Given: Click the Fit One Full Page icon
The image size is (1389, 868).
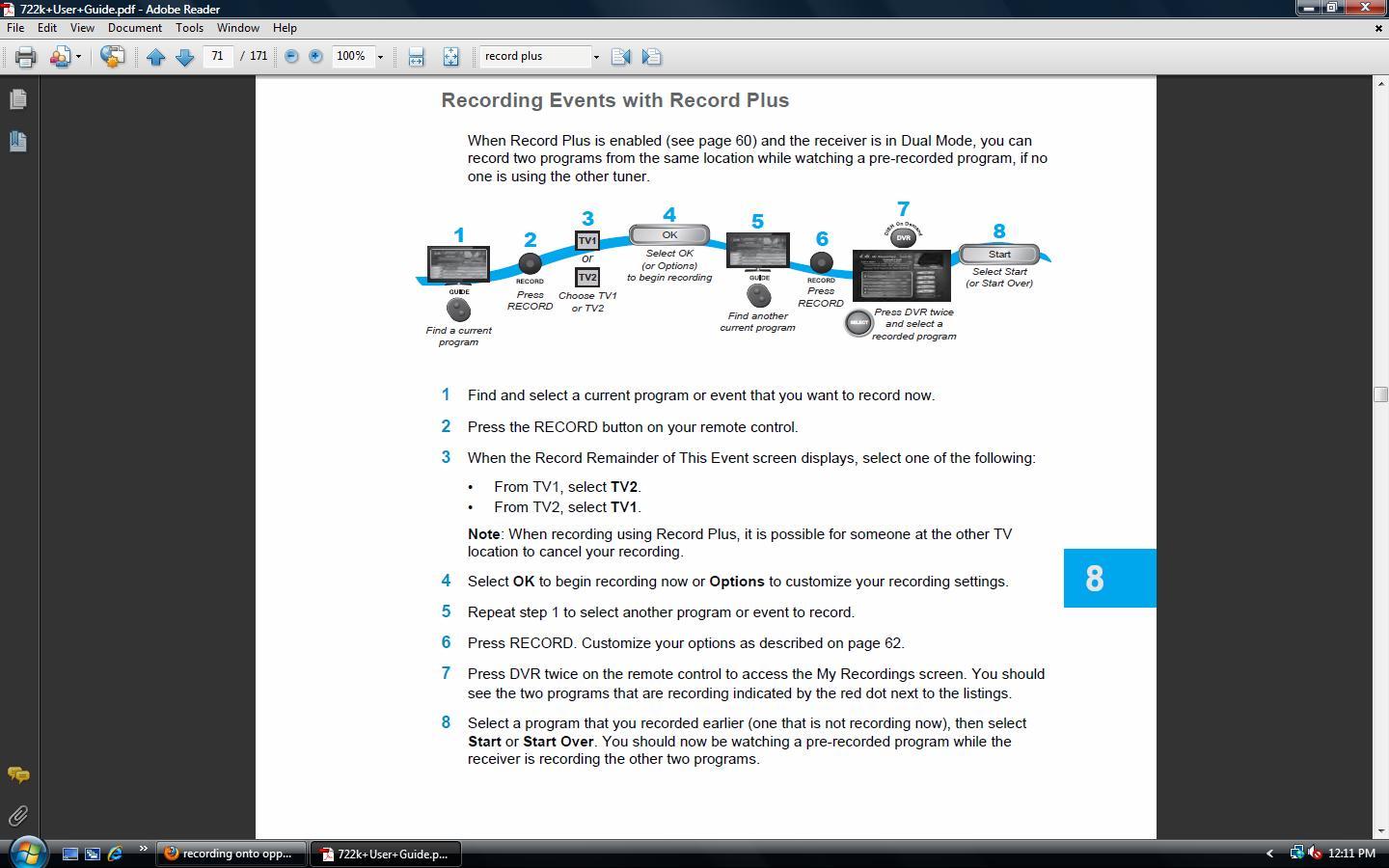Looking at the screenshot, I should (450, 57).
